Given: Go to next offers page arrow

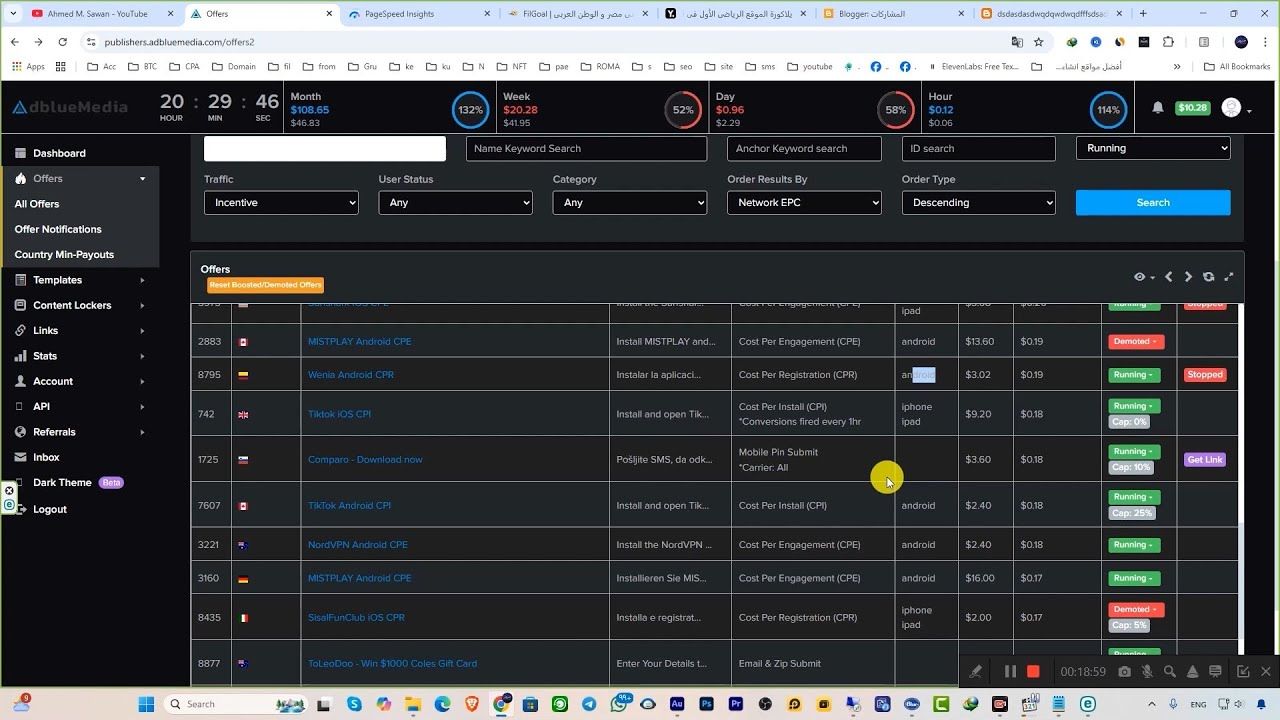Looking at the screenshot, I should (x=1188, y=277).
